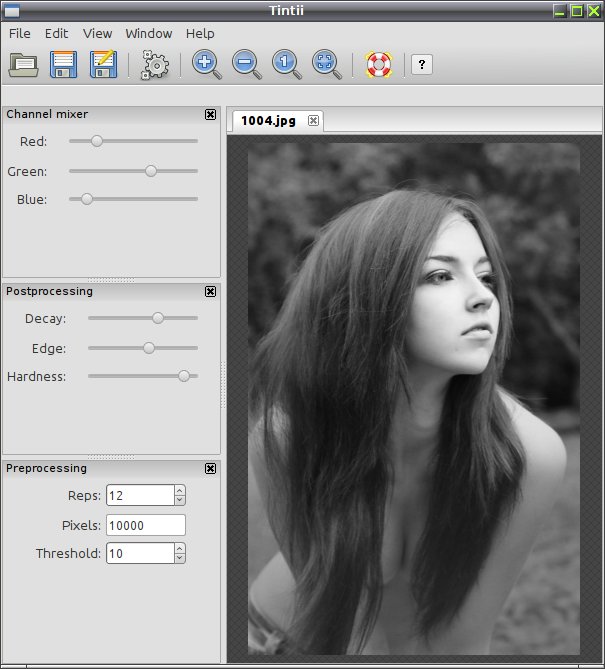Click the question mark About button
605x669 pixels.
coord(422,65)
